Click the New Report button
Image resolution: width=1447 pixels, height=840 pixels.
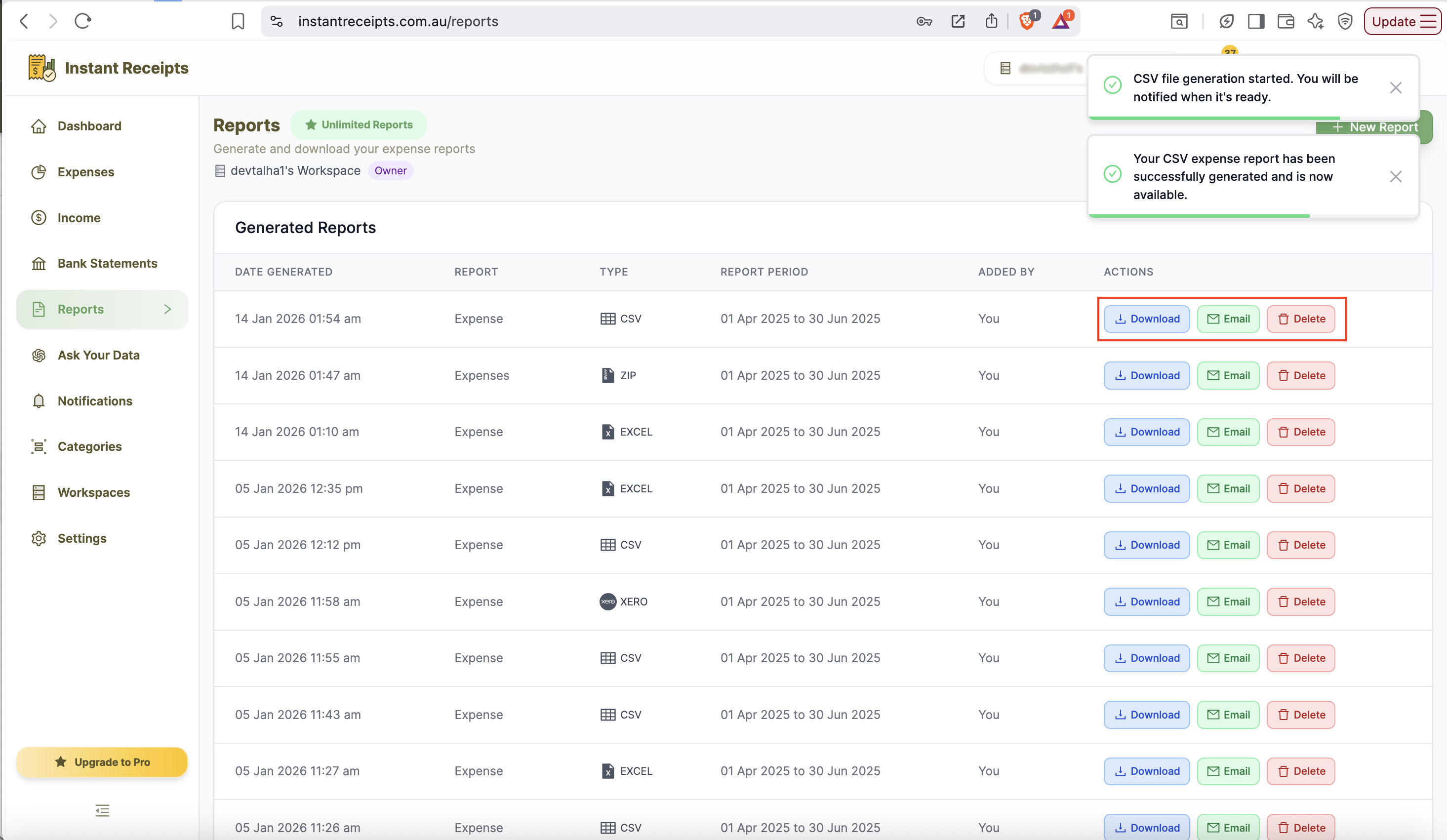pyautogui.click(x=1374, y=127)
